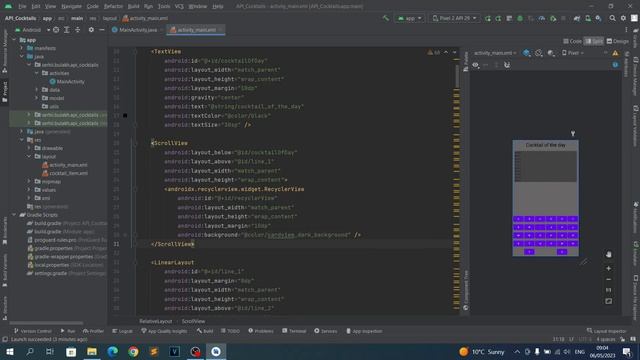Collapse the layout folder

coord(29,156)
